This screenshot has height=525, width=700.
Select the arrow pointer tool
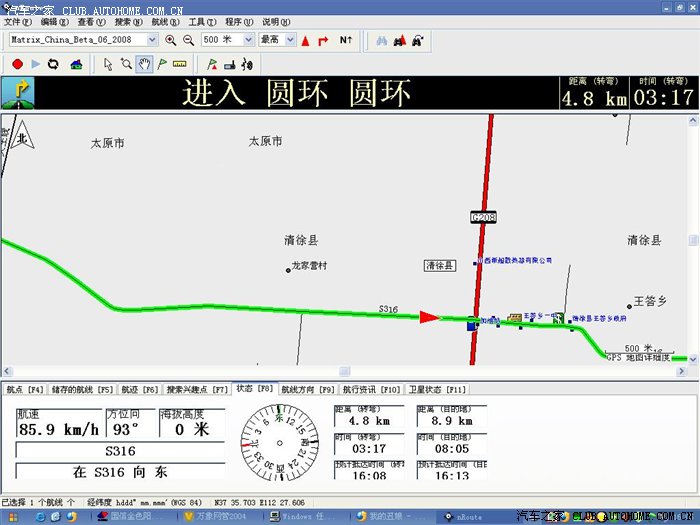(108, 64)
